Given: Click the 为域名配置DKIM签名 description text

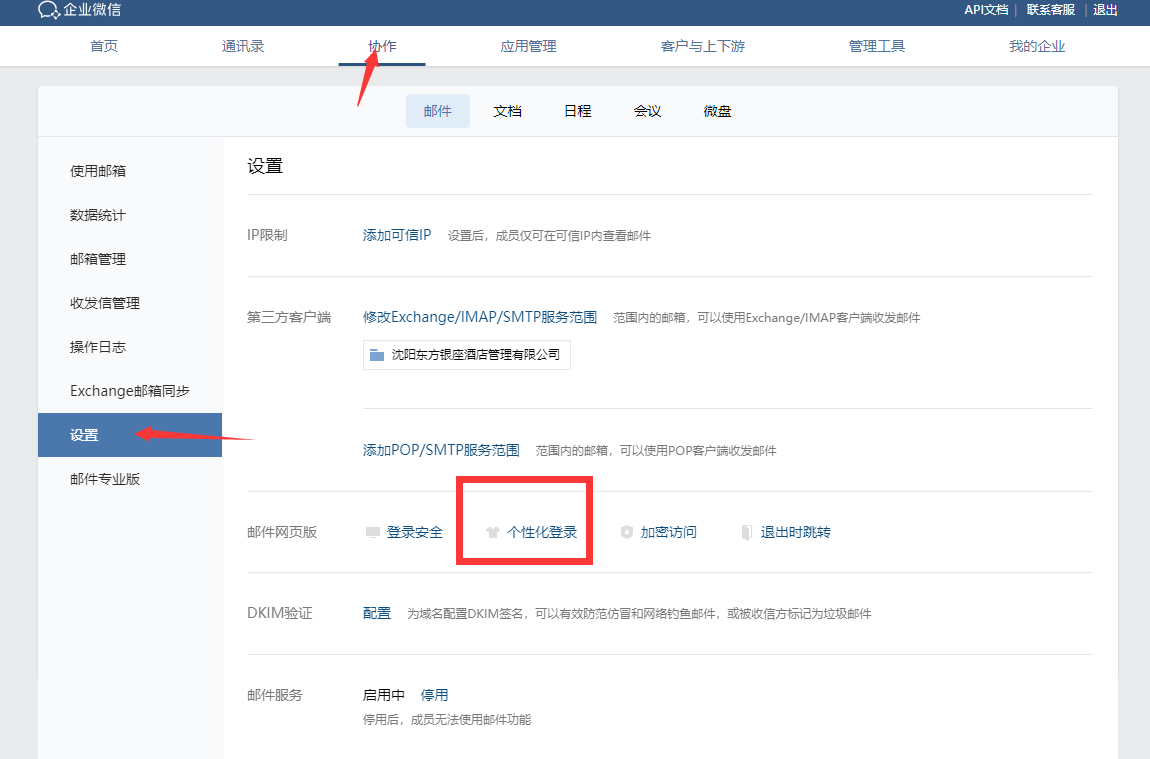Looking at the screenshot, I should (639, 614).
